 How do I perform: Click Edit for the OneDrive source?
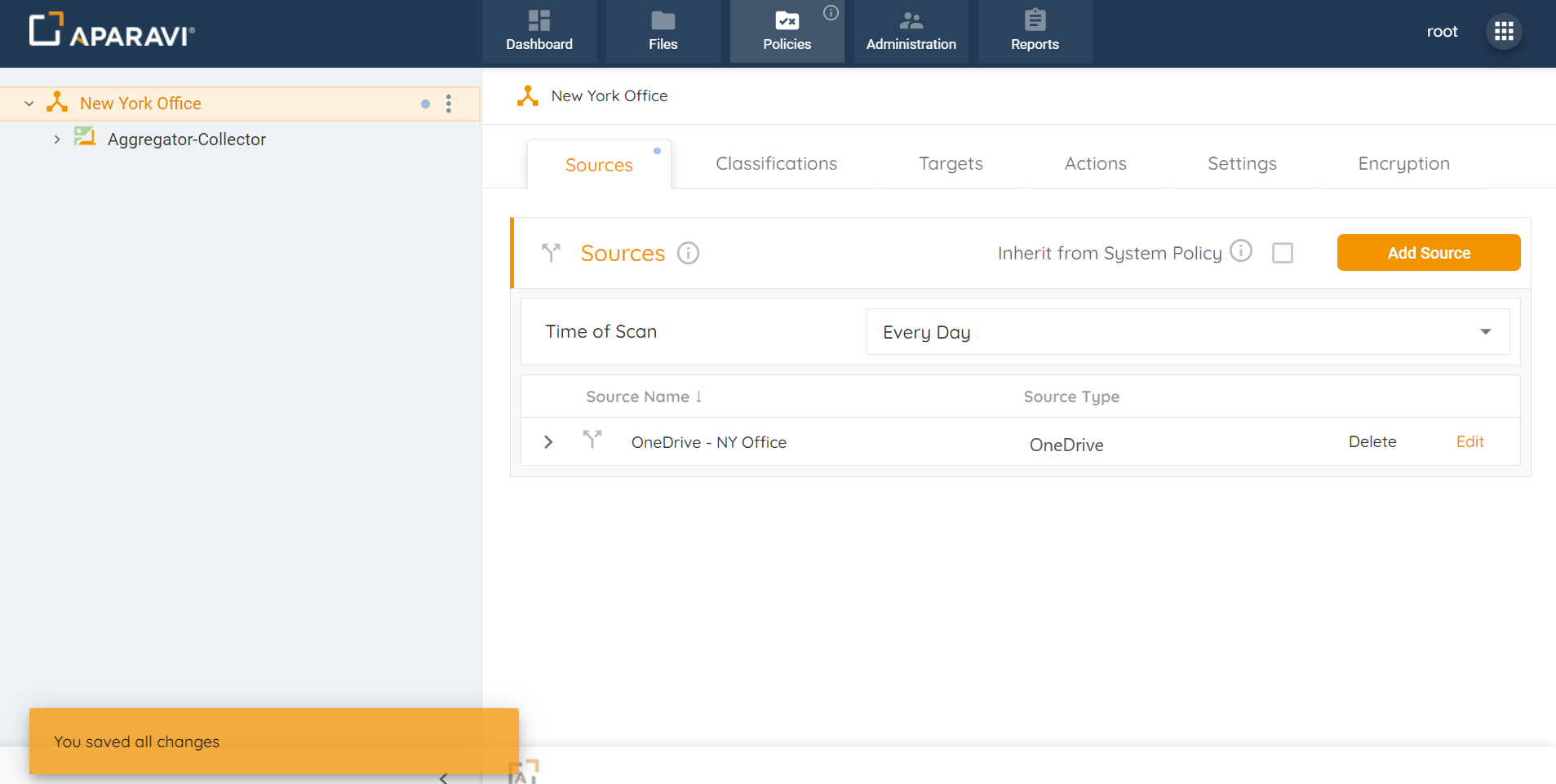click(1470, 441)
